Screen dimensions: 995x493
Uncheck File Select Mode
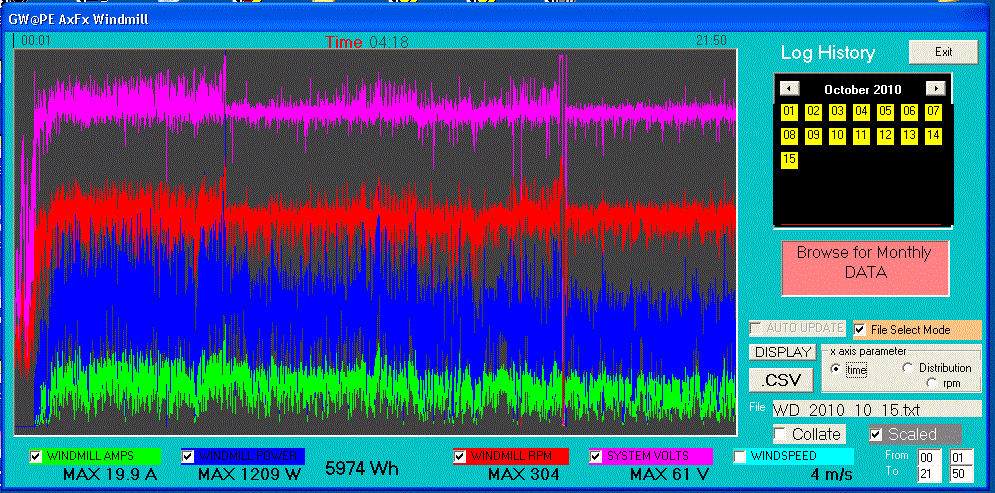pyautogui.click(x=860, y=329)
